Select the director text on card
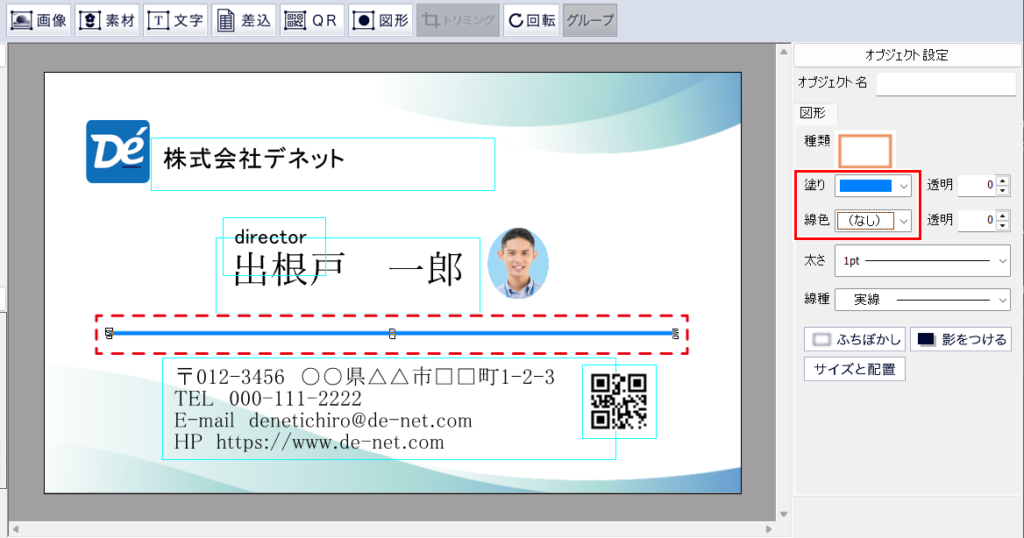The image size is (1024, 538). (x=270, y=236)
